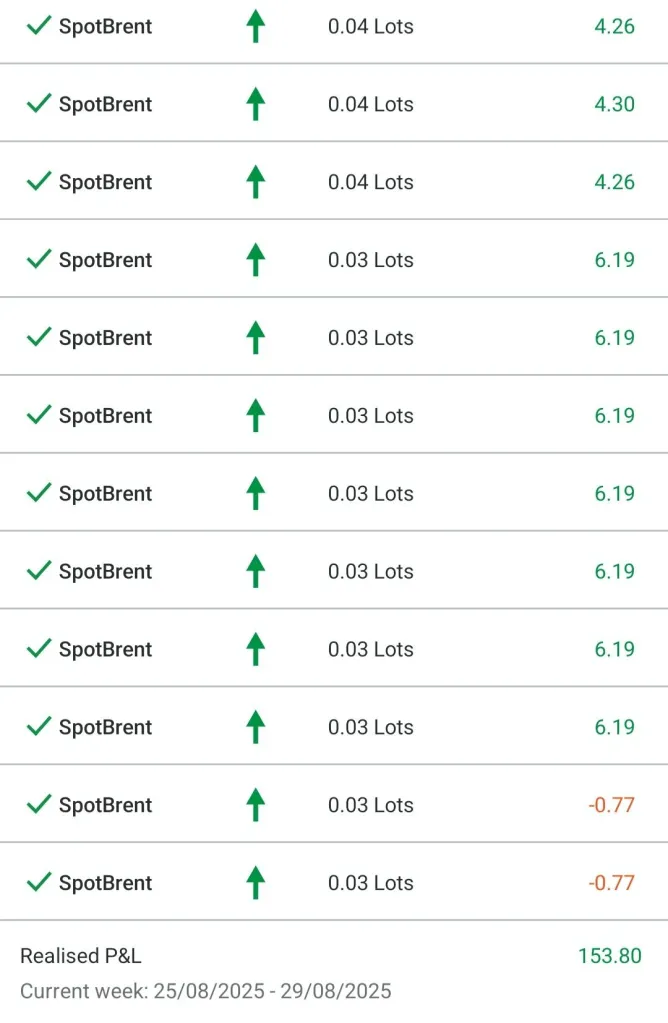This screenshot has width=668, height=1023.
Task: Open the SpotBrent name in the 4.30 row
Action: coord(105,104)
